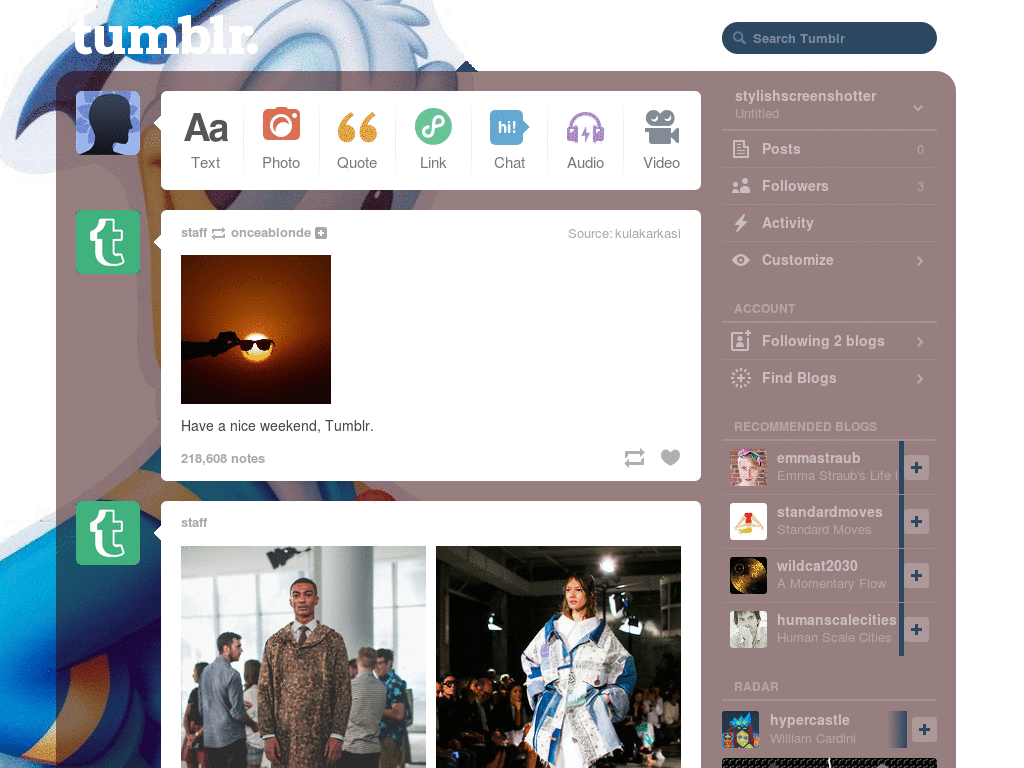Create a new Link post
The height and width of the screenshot is (768, 1024).
433,140
